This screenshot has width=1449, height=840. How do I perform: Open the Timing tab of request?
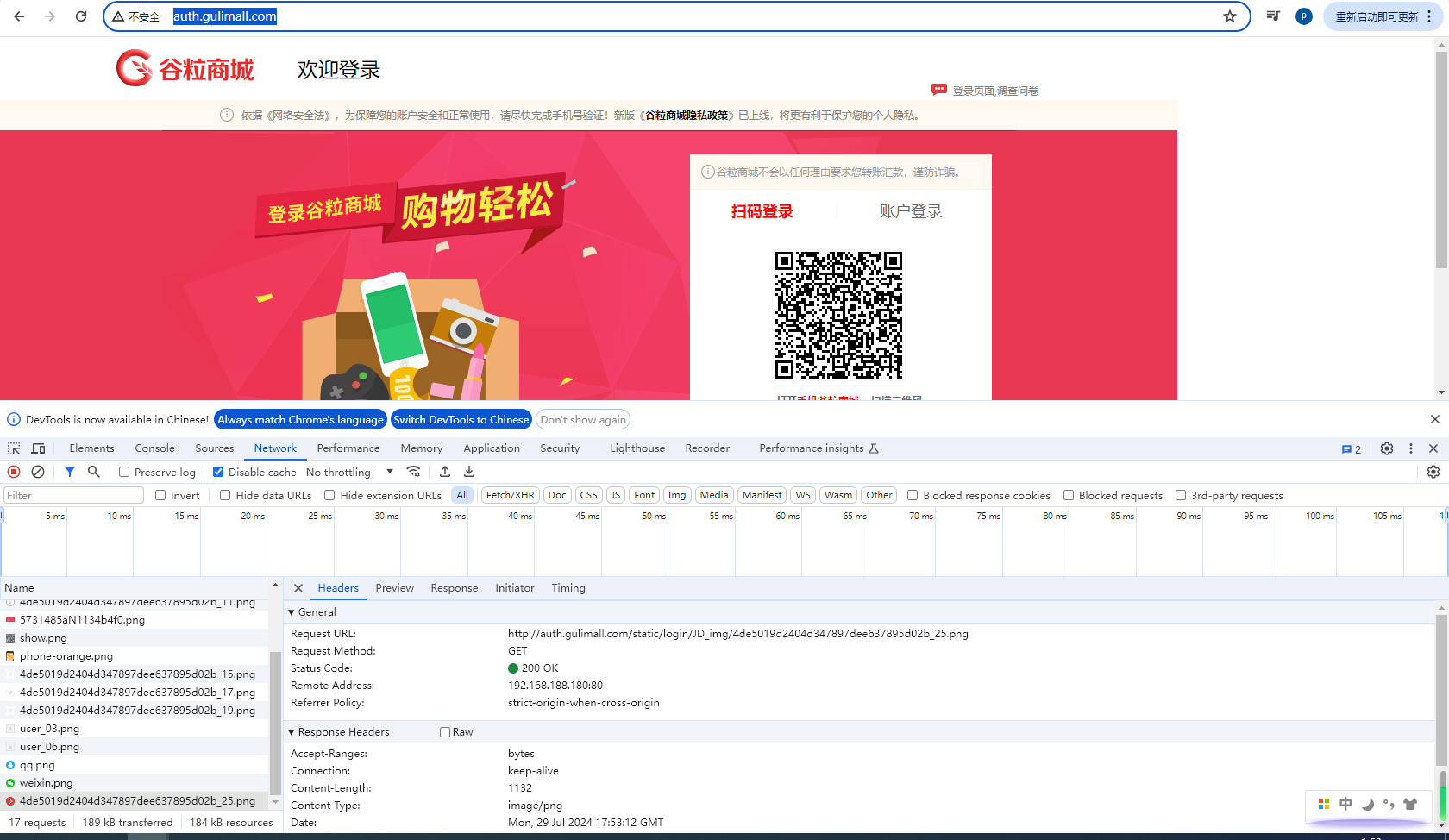[x=568, y=588]
